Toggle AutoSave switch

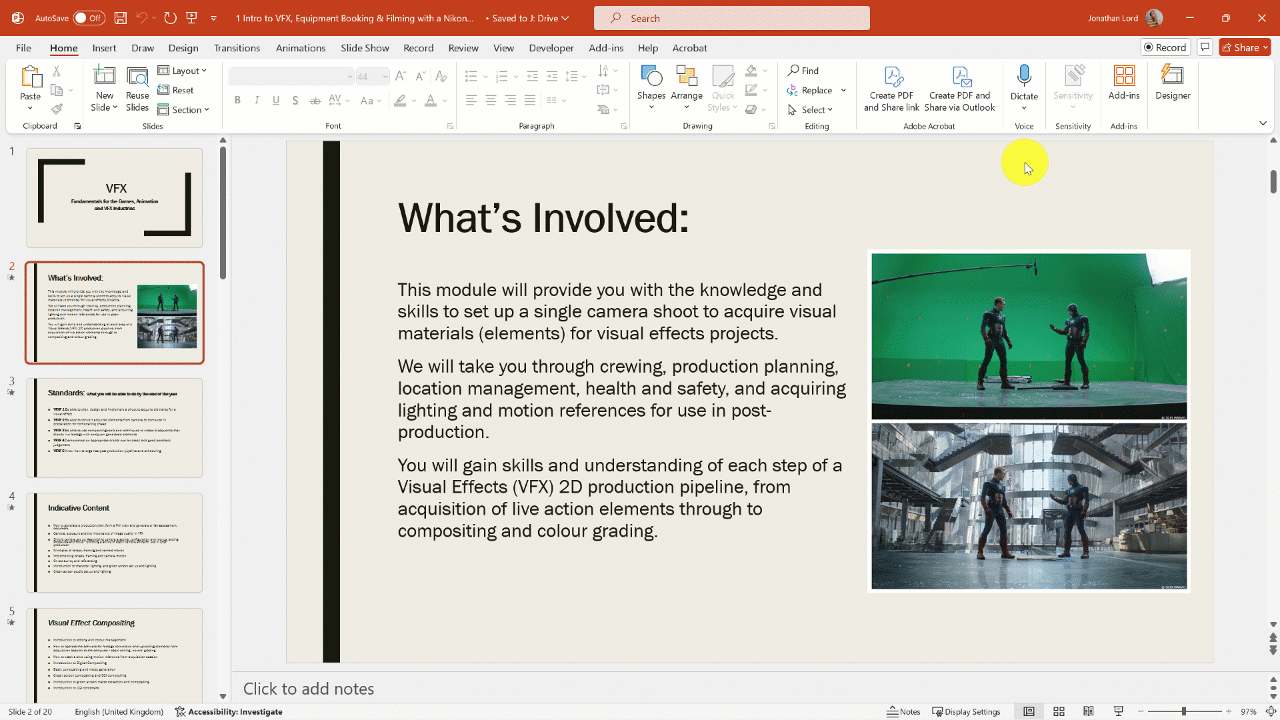[x=89, y=18]
